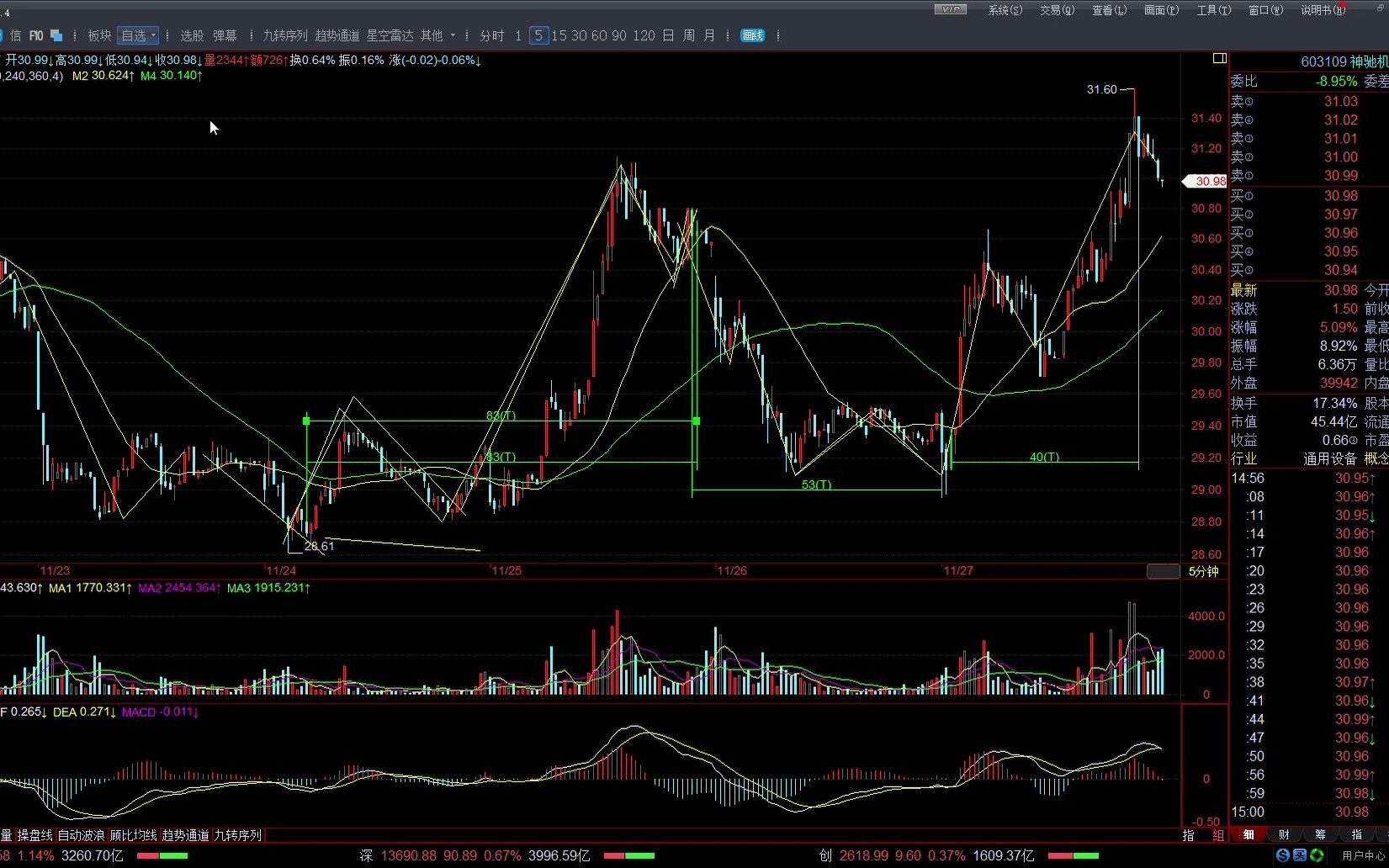The width and height of the screenshot is (1389, 868).
Task: Select the 周 weekly period
Action: pyautogui.click(x=689, y=35)
